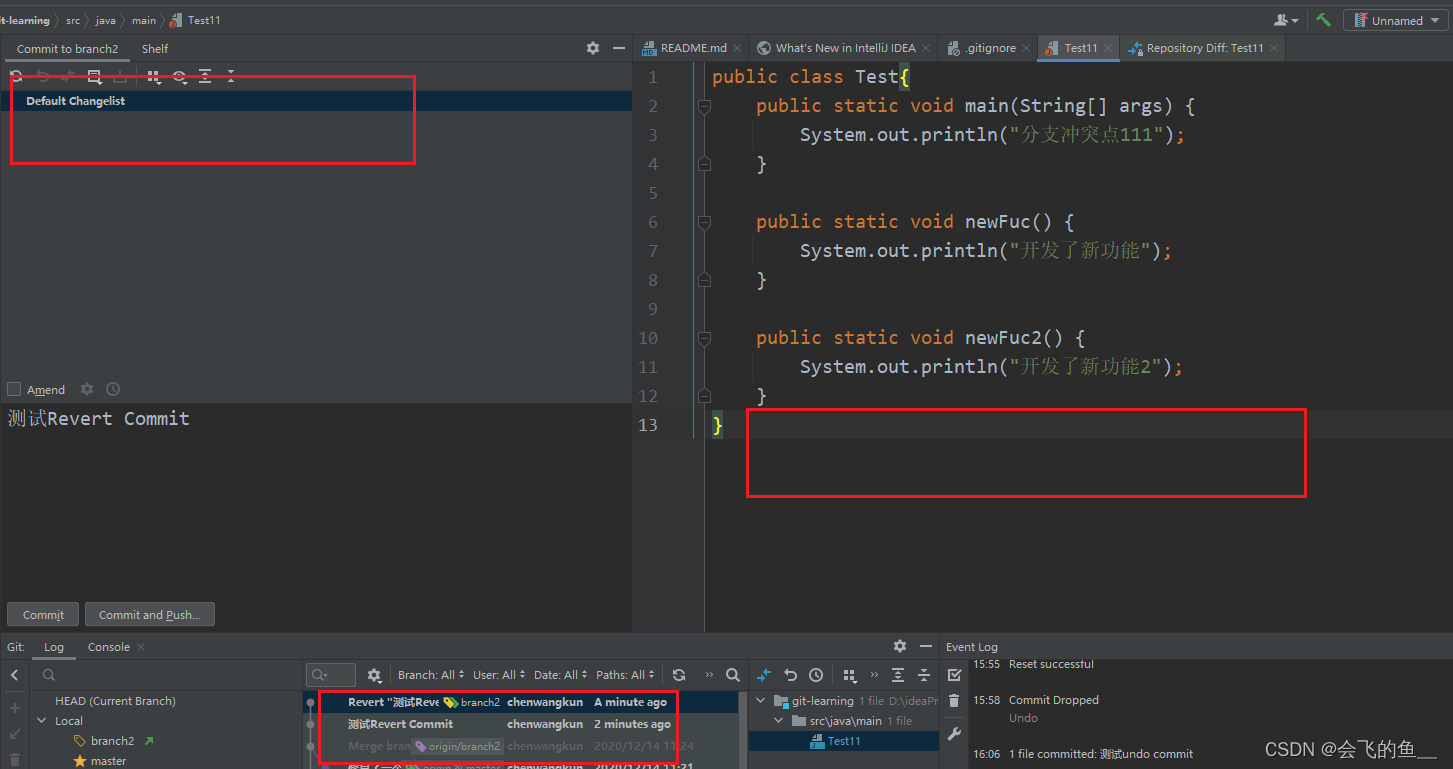Screen dimensions: 1453x769
Task: Close the Test11 editor tab
Action: 1107,48
